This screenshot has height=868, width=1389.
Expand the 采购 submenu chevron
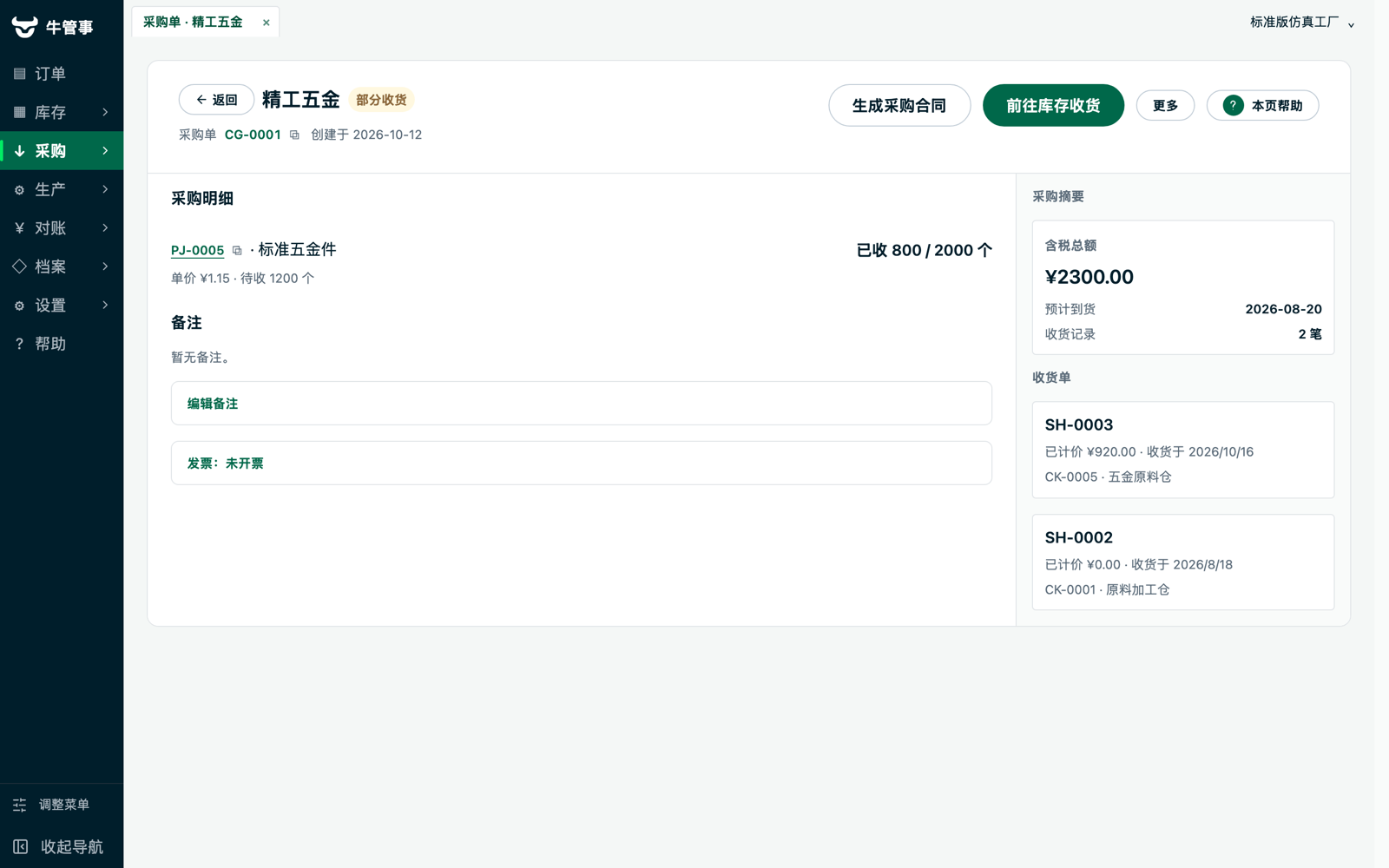(105, 151)
